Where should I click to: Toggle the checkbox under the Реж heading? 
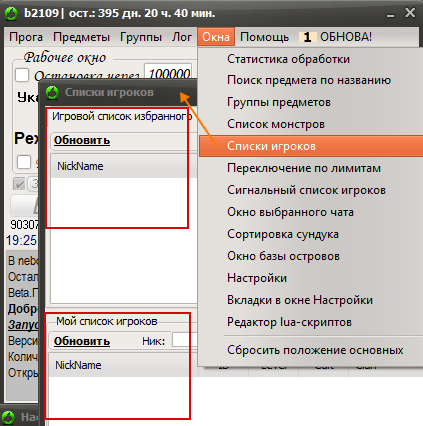tap(24, 162)
